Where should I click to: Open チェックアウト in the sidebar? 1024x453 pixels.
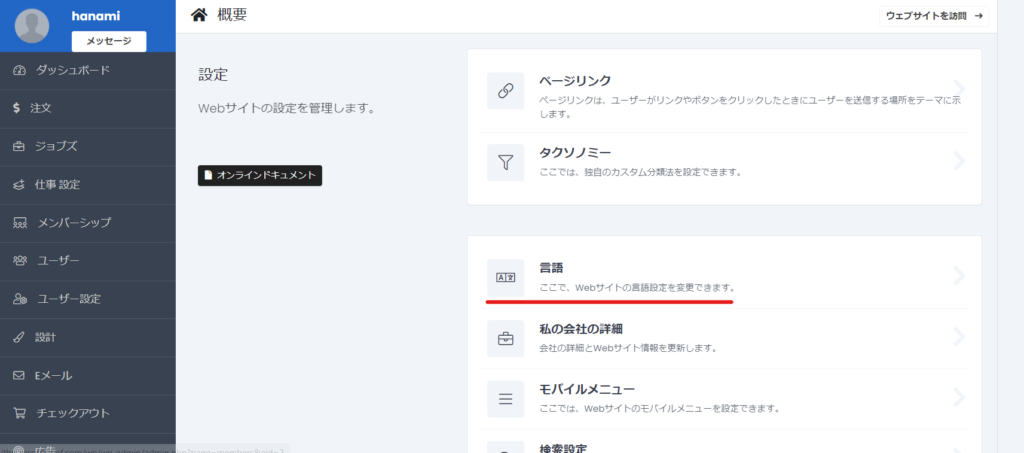click(72, 413)
